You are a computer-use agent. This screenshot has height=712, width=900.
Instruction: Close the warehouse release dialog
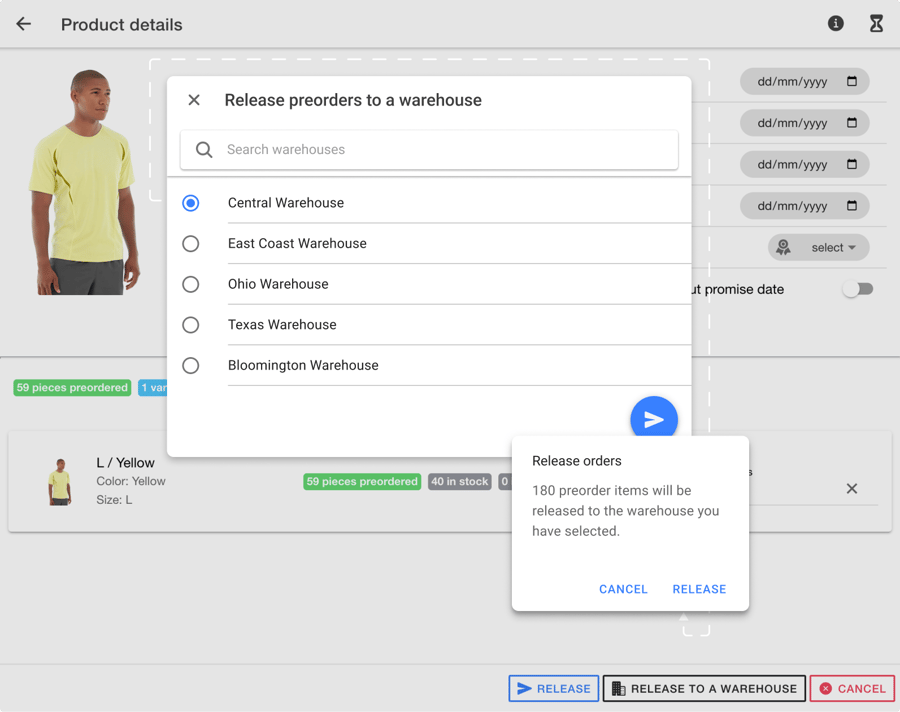194,100
